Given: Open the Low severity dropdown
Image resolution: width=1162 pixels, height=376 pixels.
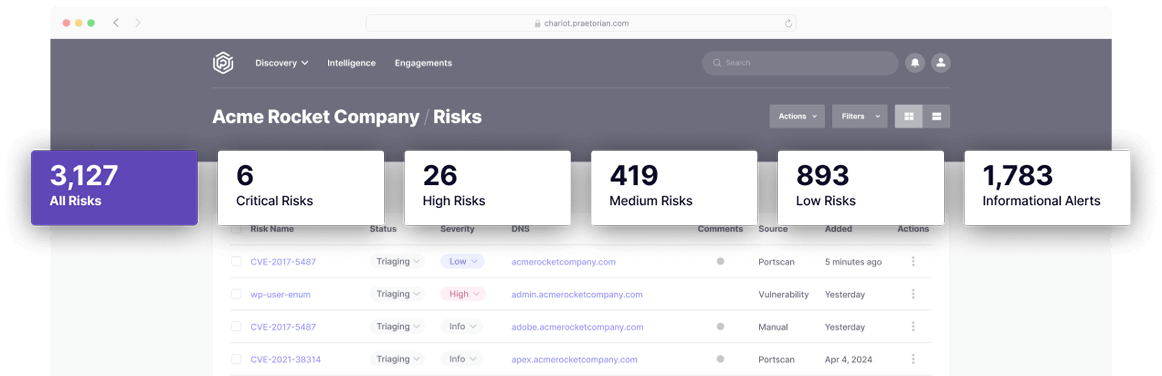Looking at the screenshot, I should click(462, 261).
